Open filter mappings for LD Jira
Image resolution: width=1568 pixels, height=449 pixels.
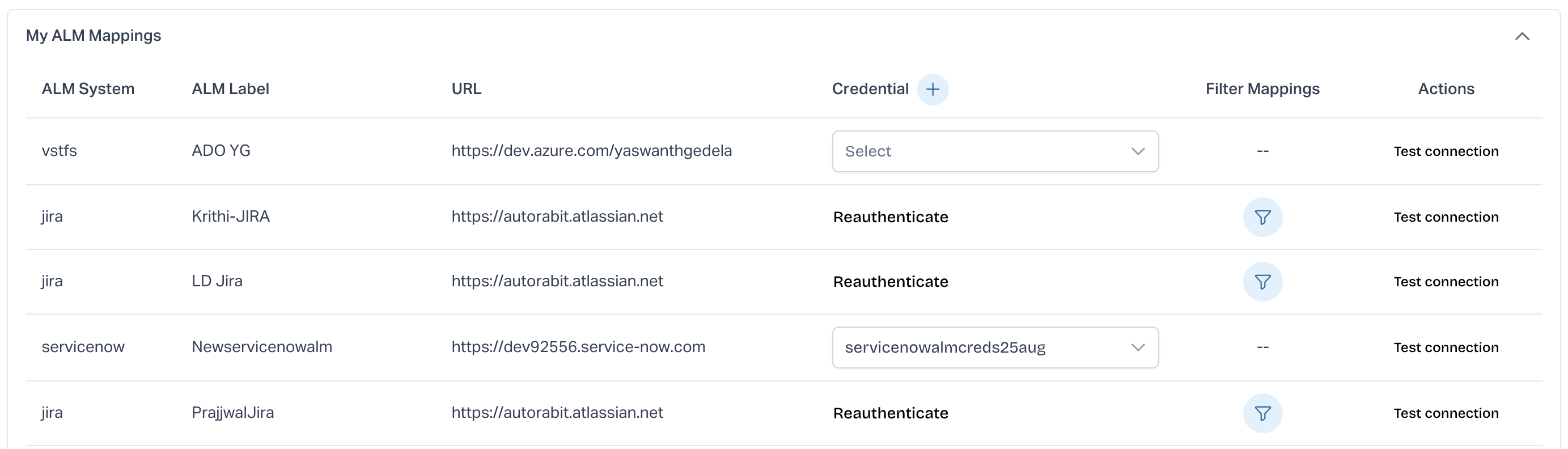1262,282
